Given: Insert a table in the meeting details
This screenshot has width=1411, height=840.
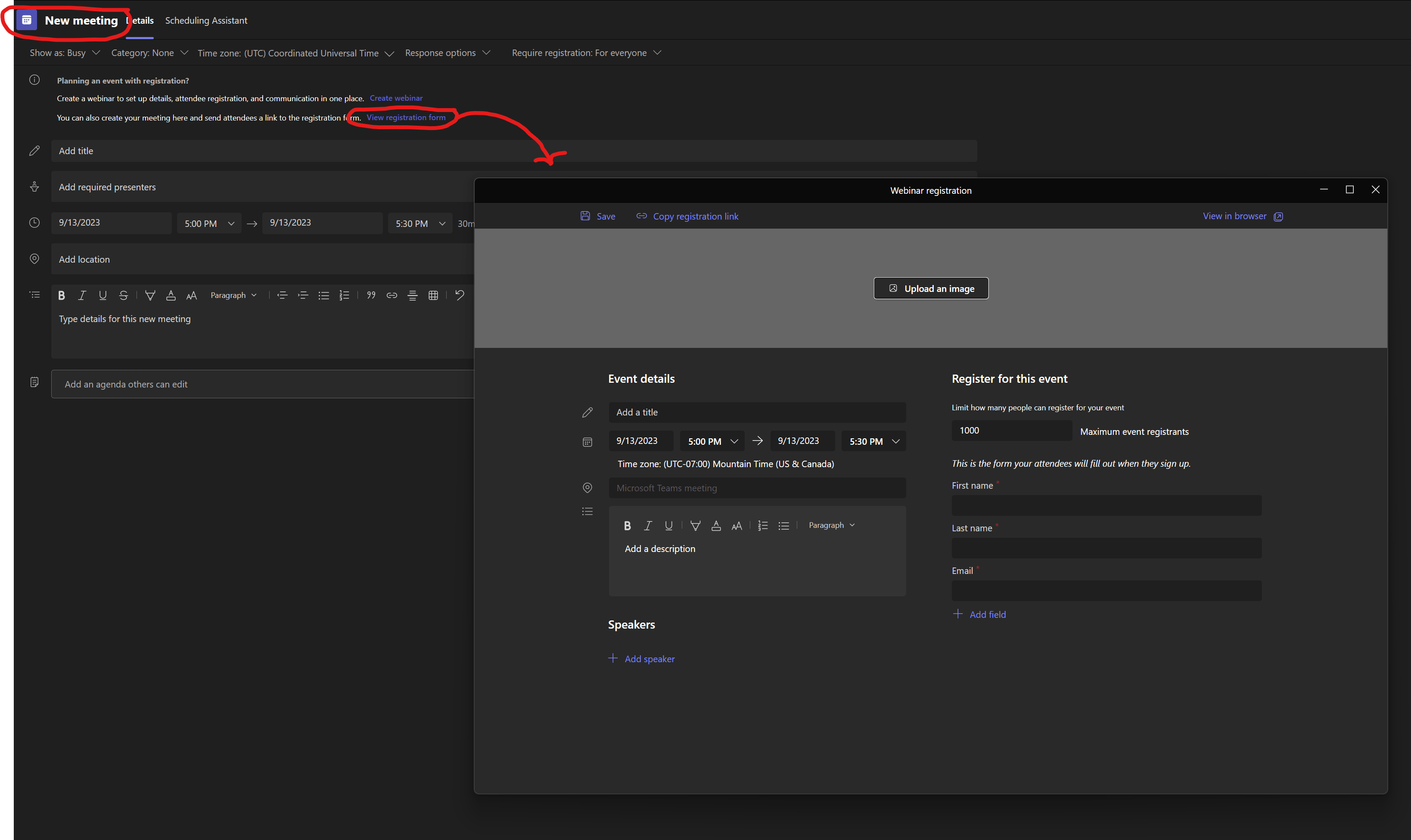Looking at the screenshot, I should [x=433, y=295].
